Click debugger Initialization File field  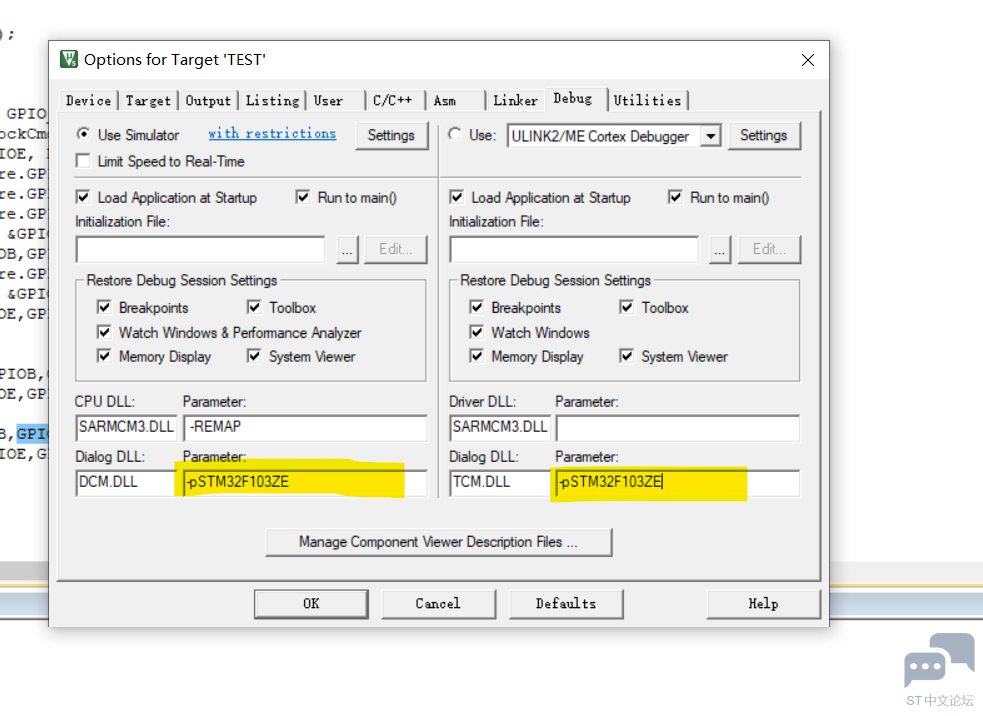pyautogui.click(x=574, y=250)
